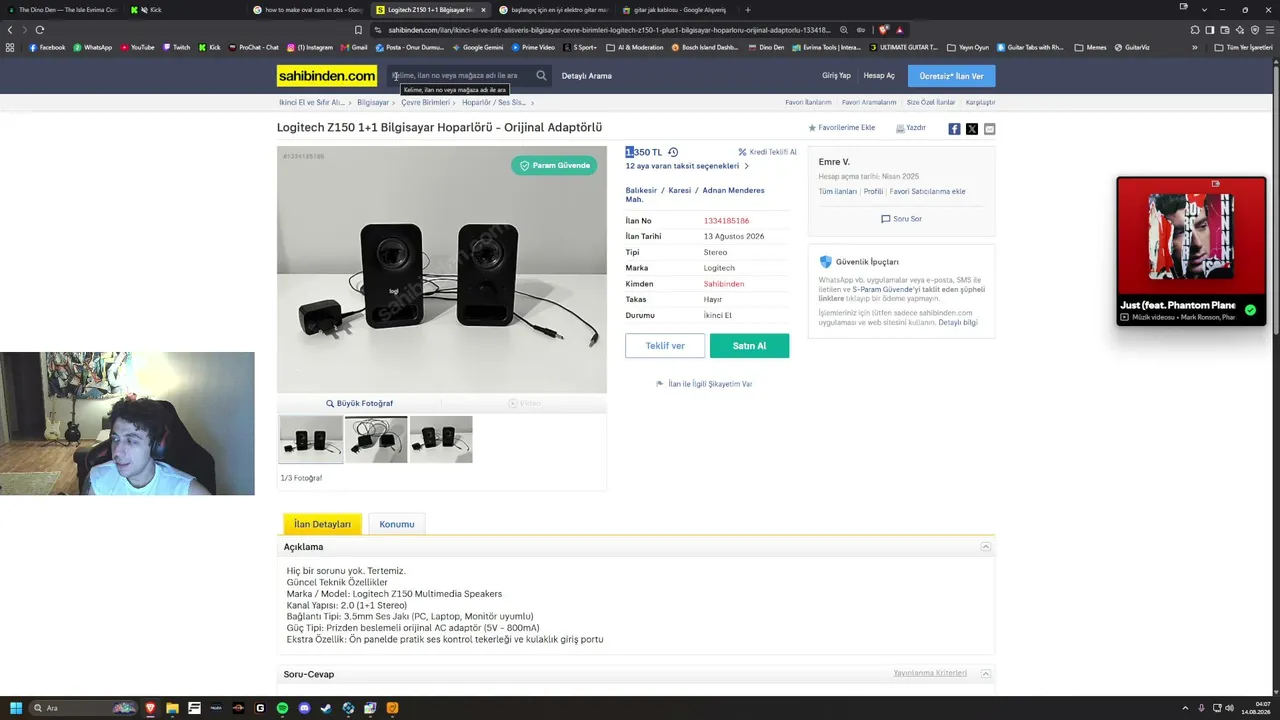Open the Facebook bookmark
Viewport: 1280px width, 720px height.
(x=47, y=47)
